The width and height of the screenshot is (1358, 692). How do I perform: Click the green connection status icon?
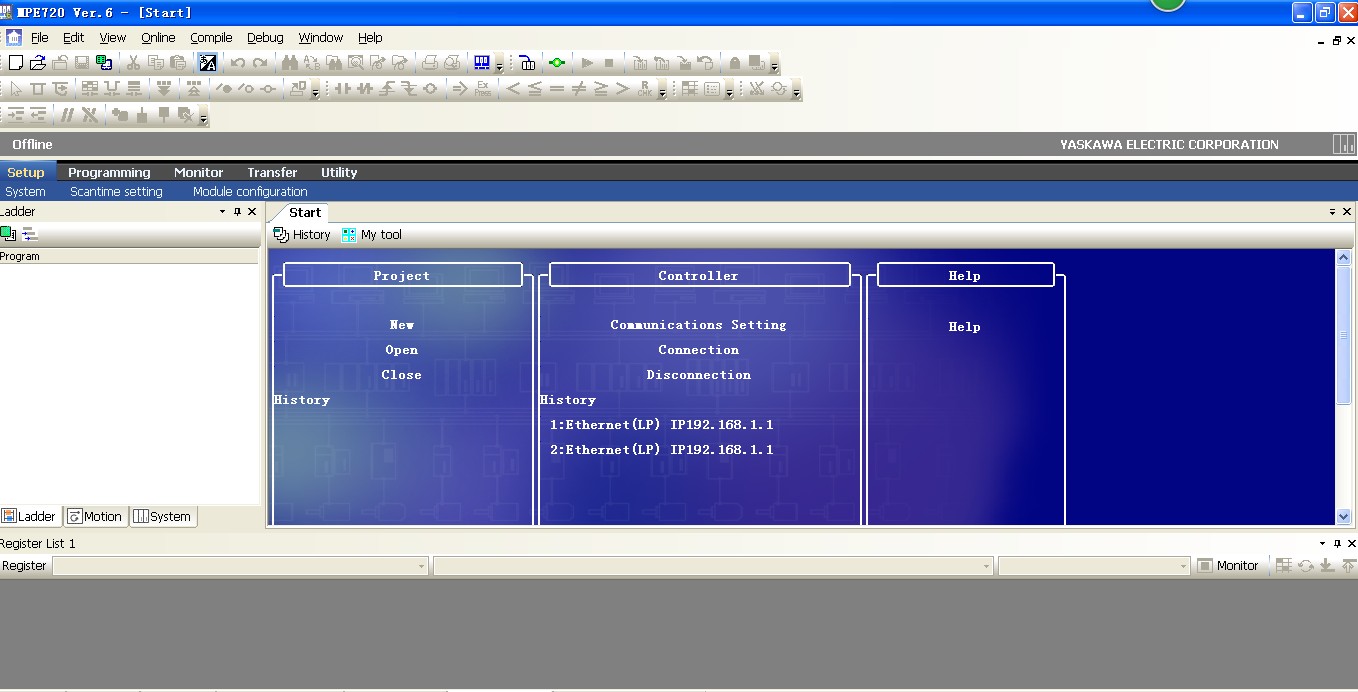point(557,63)
